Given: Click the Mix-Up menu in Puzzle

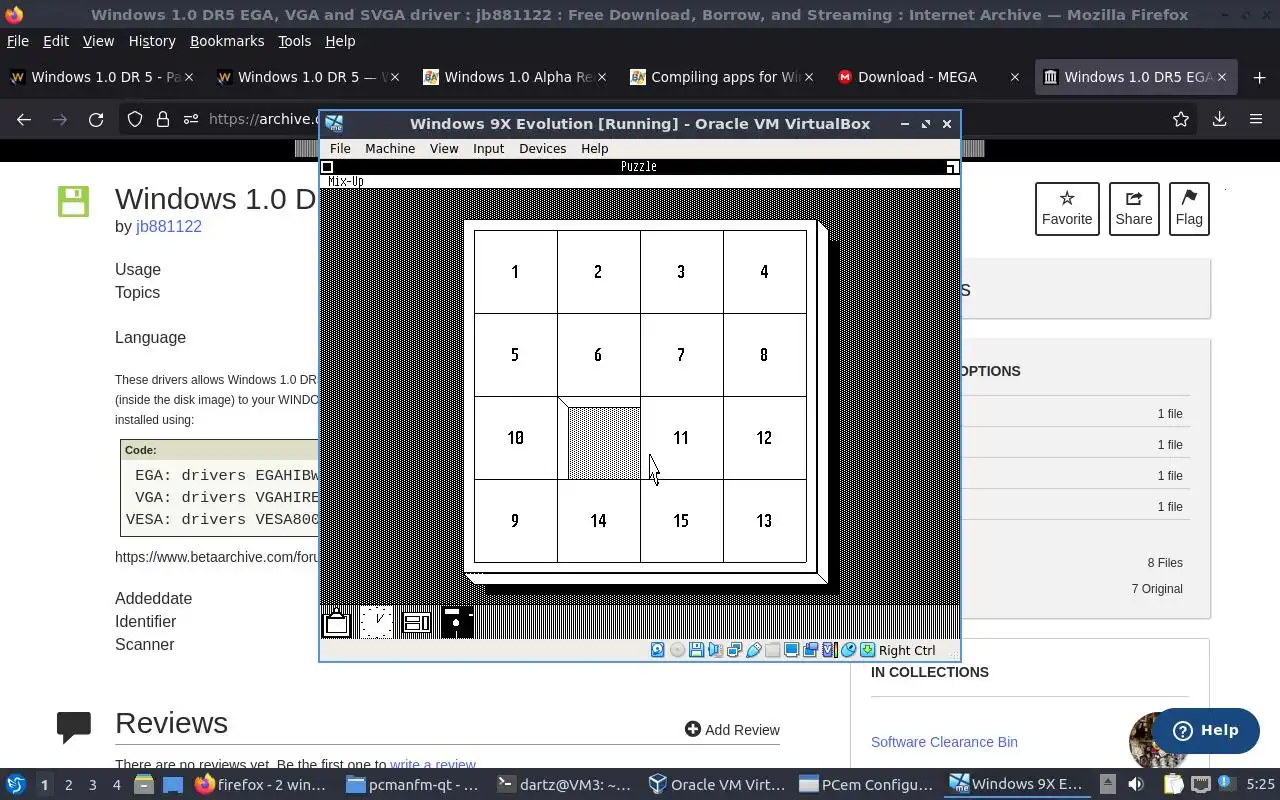Looking at the screenshot, I should pos(345,181).
